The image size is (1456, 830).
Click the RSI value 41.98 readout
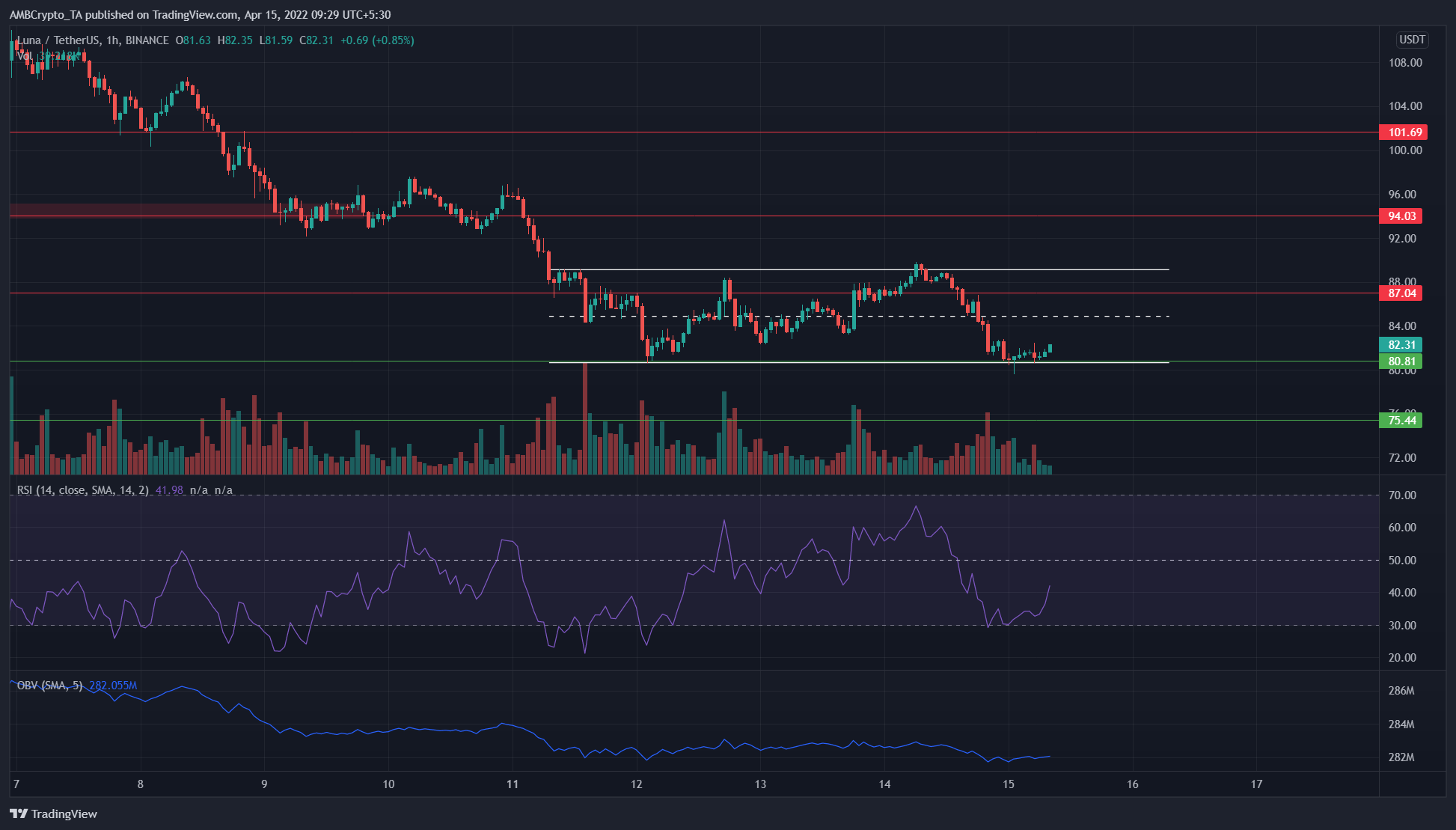coord(169,490)
